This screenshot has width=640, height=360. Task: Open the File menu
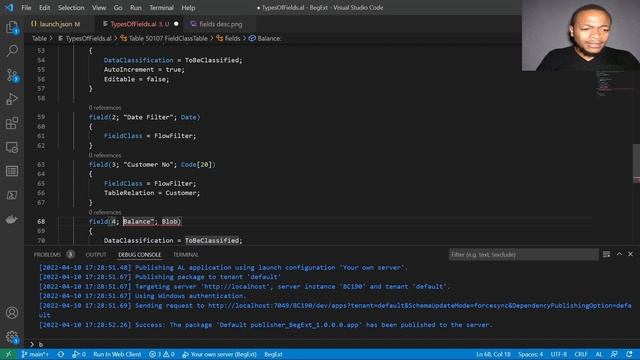coord(26,7)
